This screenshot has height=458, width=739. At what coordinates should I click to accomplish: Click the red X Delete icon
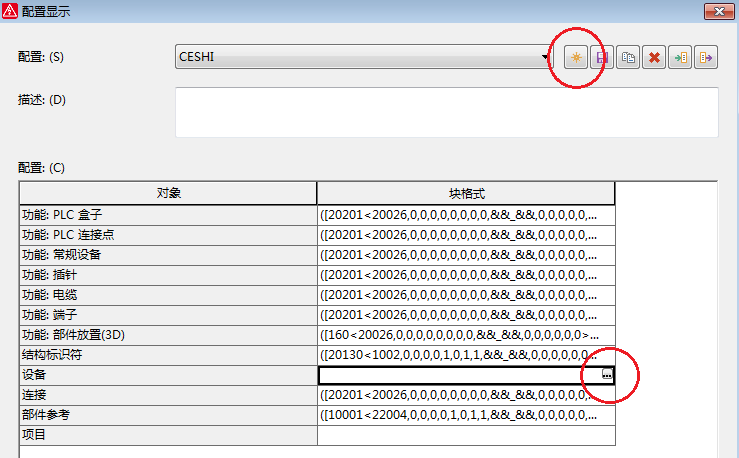(654, 58)
